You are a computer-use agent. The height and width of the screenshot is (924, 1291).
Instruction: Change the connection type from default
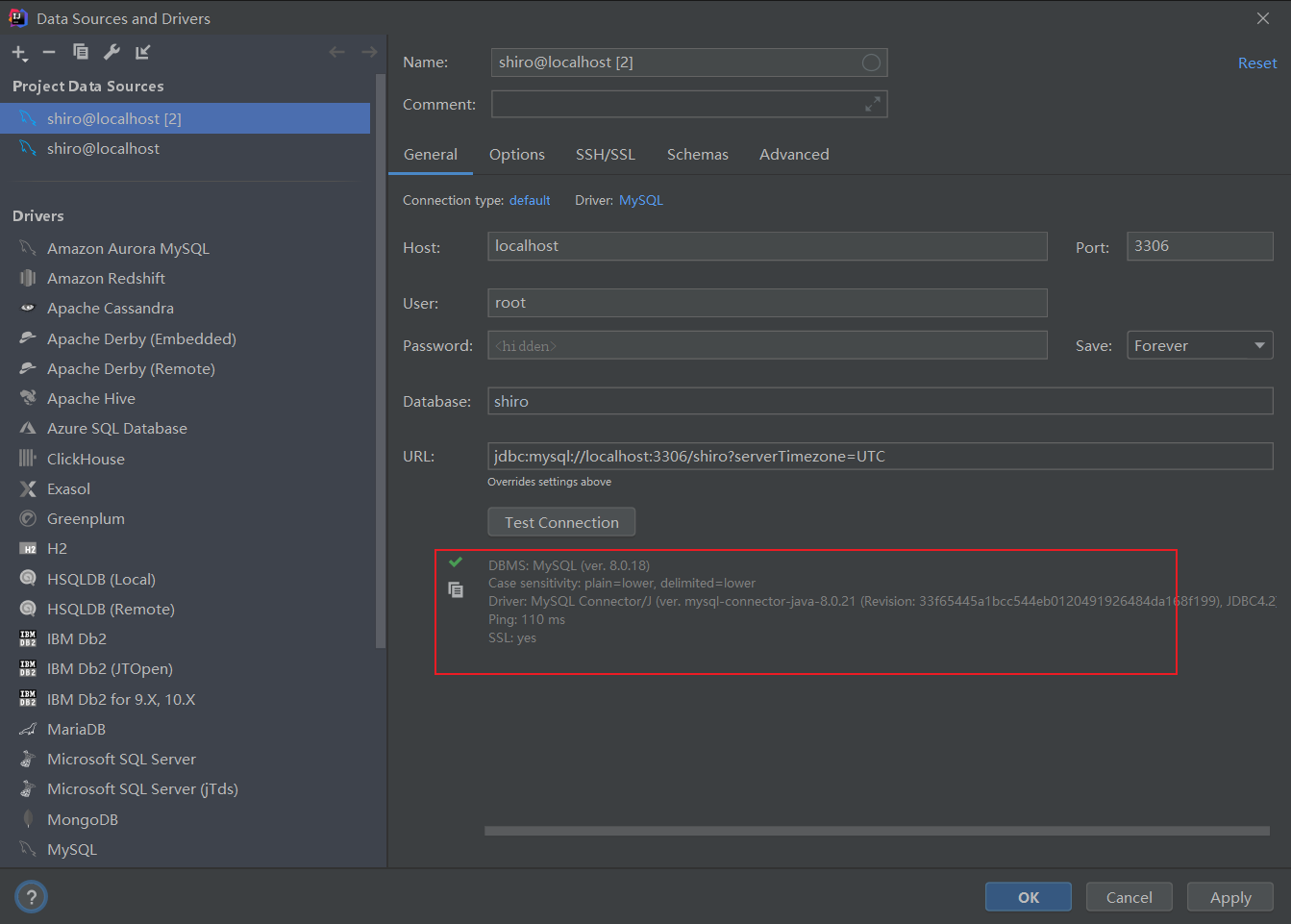[530, 200]
